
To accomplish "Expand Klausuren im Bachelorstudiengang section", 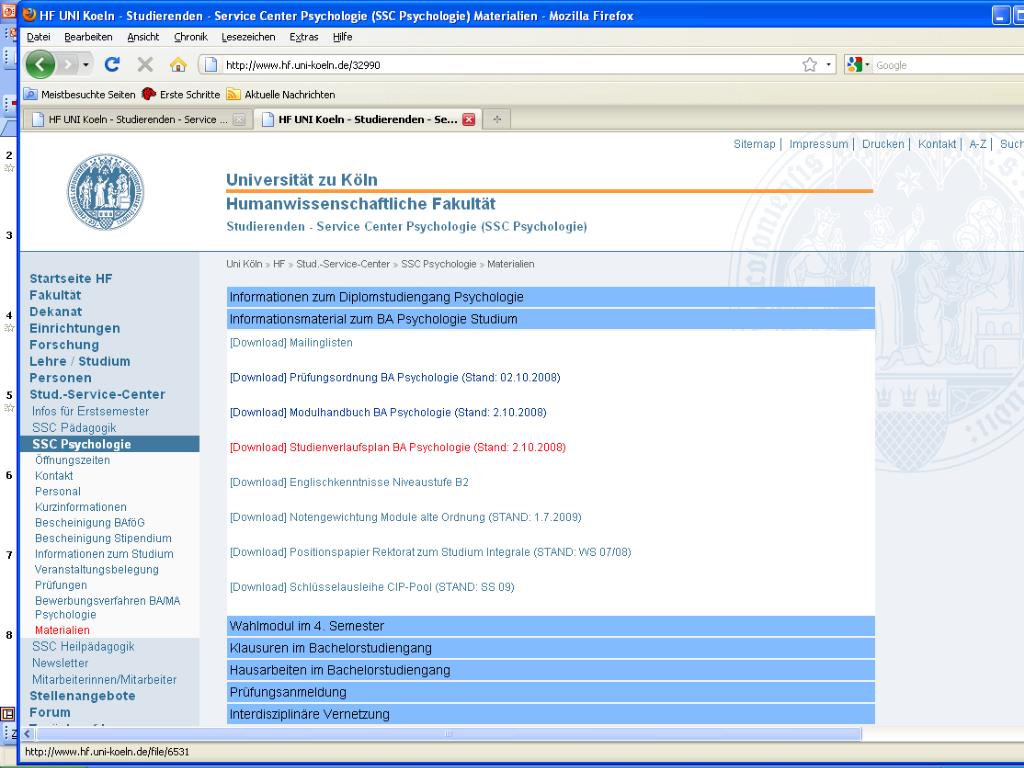I will [551, 648].
